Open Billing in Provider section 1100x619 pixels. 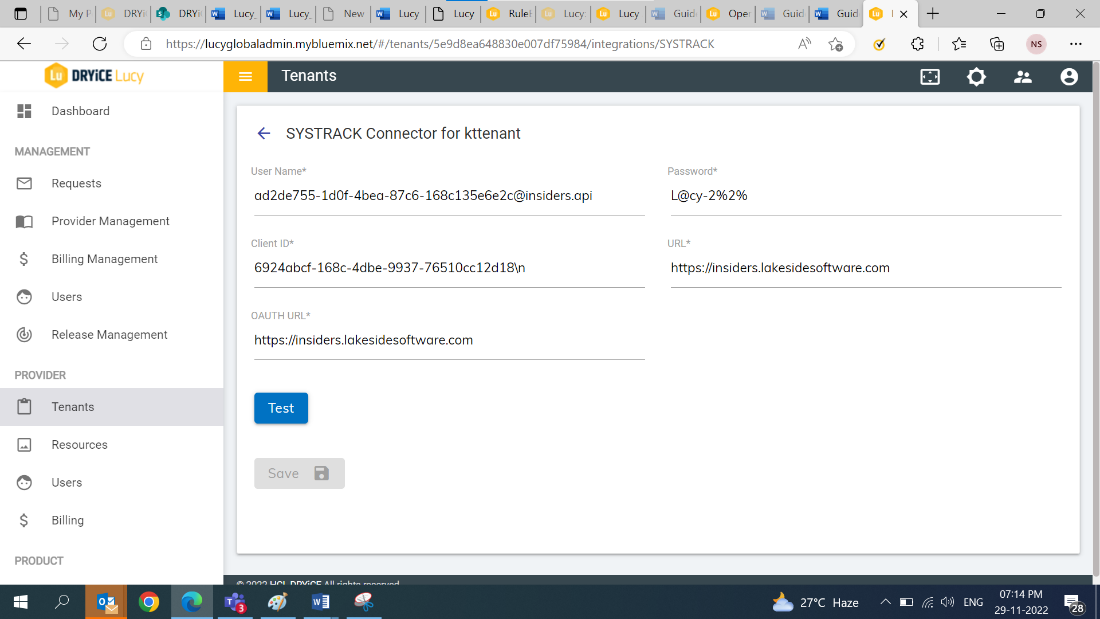pos(112,521)
